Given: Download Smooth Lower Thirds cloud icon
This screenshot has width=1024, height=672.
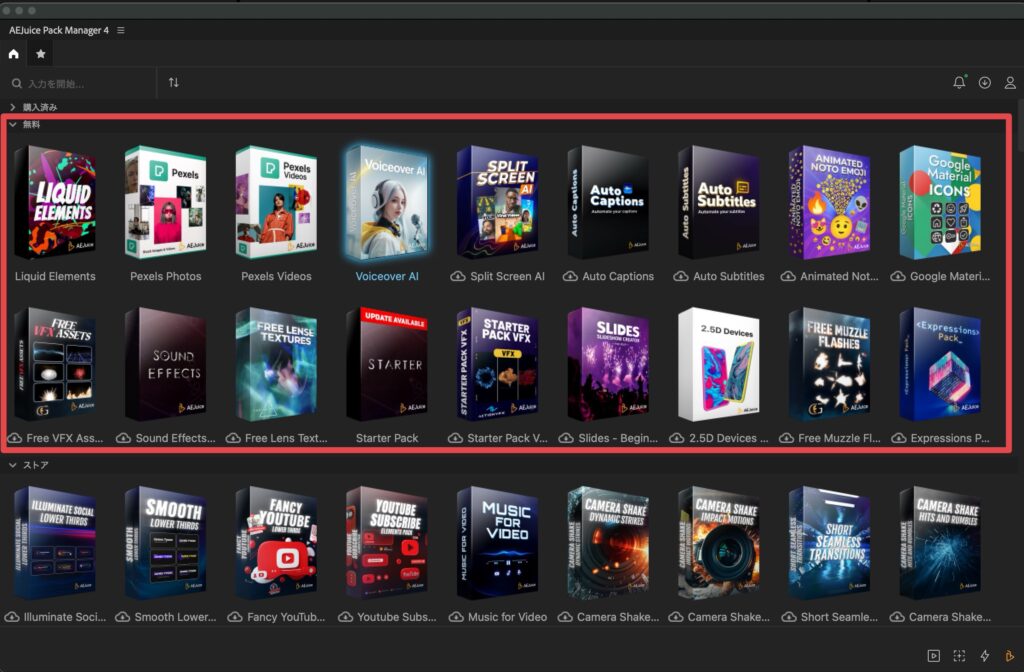Looking at the screenshot, I should click(123, 617).
